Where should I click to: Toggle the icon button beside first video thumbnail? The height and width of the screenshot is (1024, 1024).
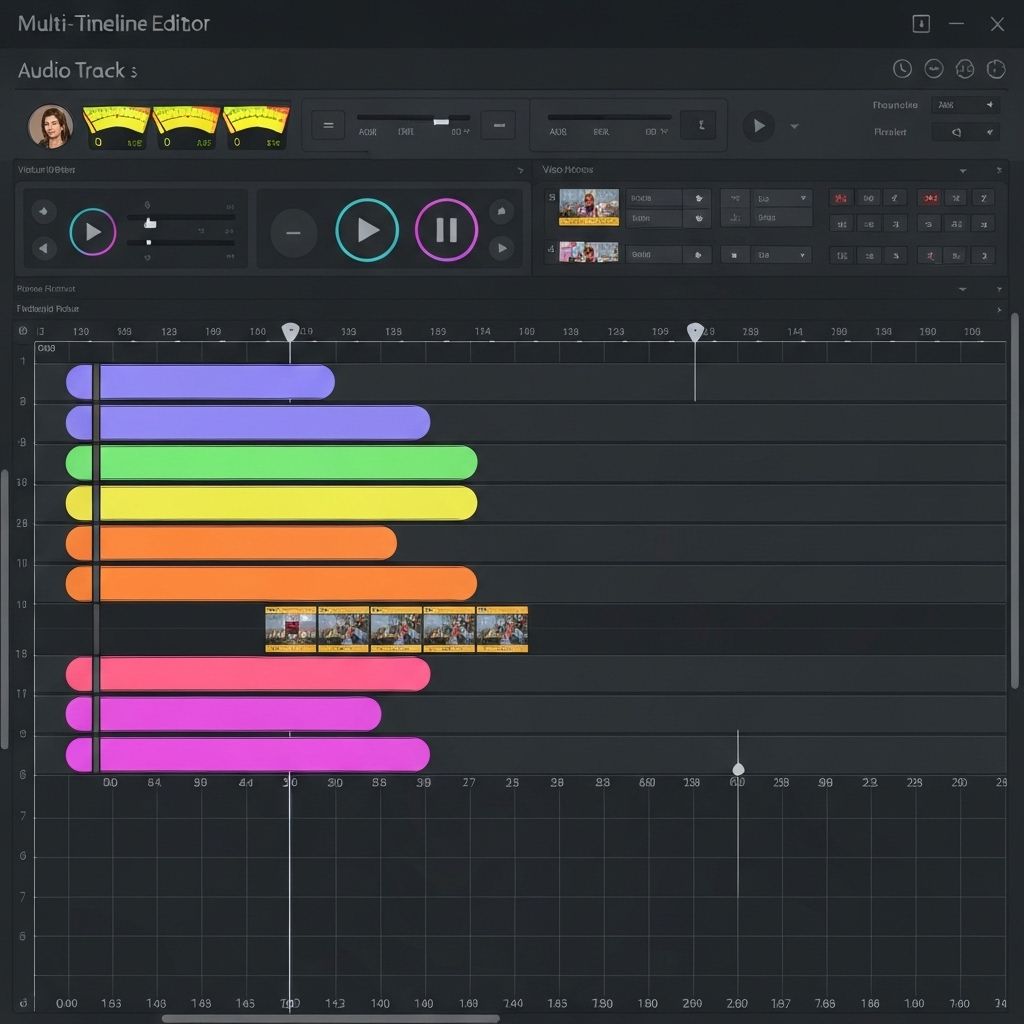[698, 198]
